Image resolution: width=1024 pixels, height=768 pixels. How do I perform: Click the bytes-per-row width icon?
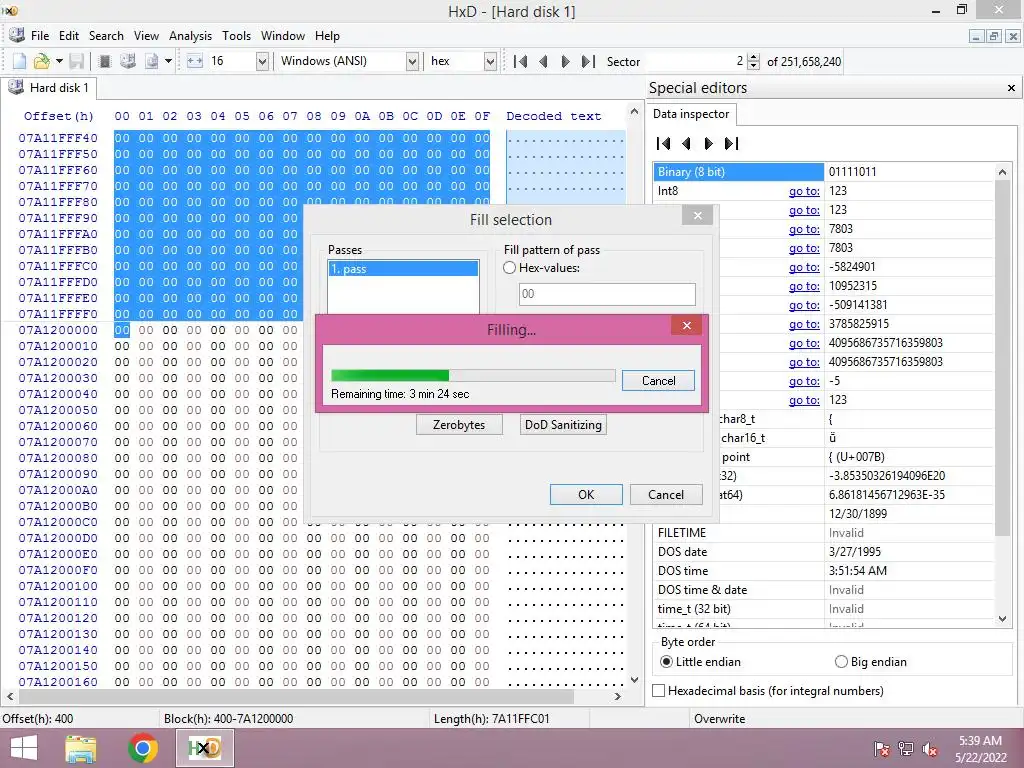click(195, 61)
